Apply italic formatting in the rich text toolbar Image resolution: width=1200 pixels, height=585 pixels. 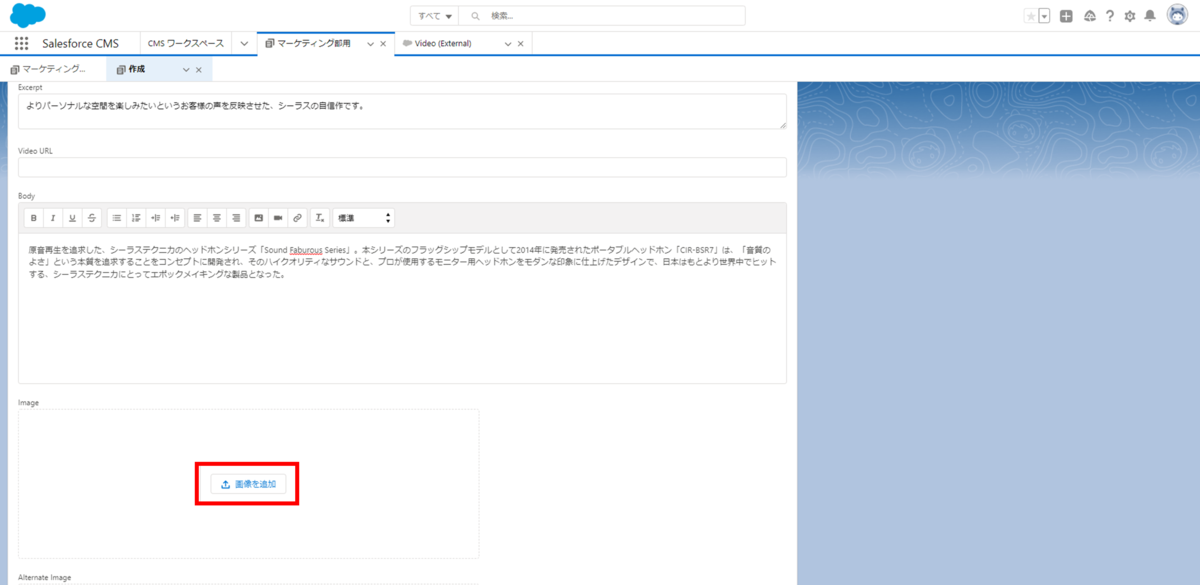pyautogui.click(x=53, y=217)
